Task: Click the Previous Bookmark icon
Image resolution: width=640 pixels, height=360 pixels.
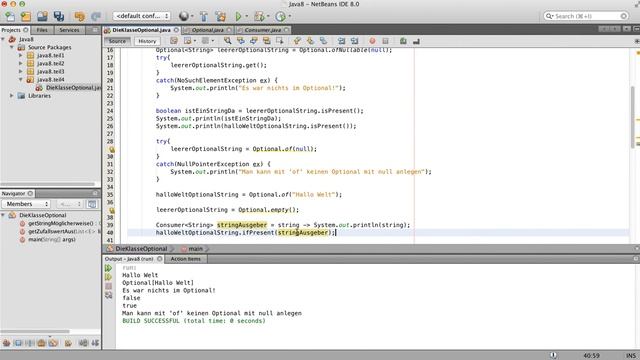Action: pos(297,41)
